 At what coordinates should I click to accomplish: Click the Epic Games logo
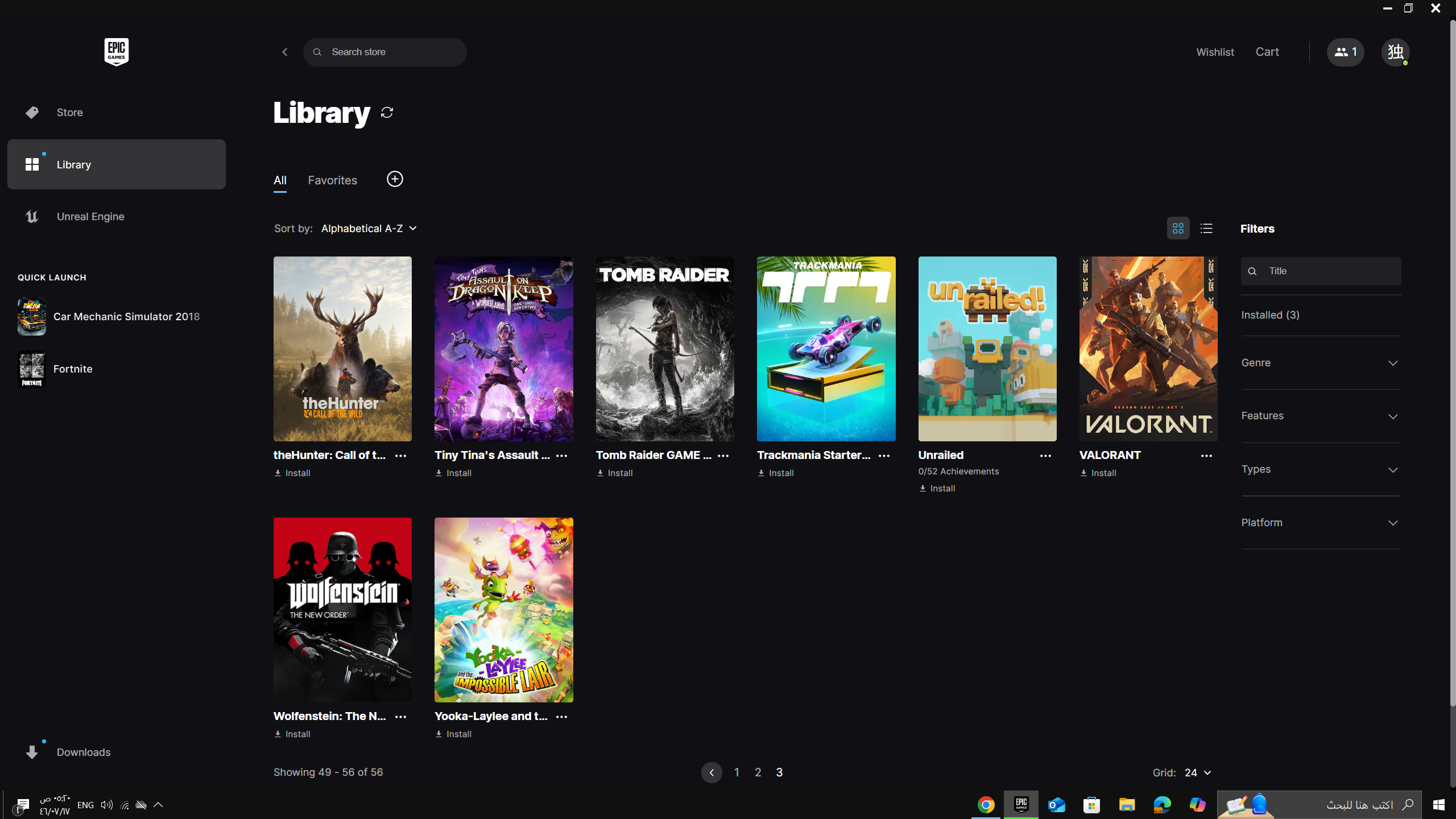(x=116, y=52)
